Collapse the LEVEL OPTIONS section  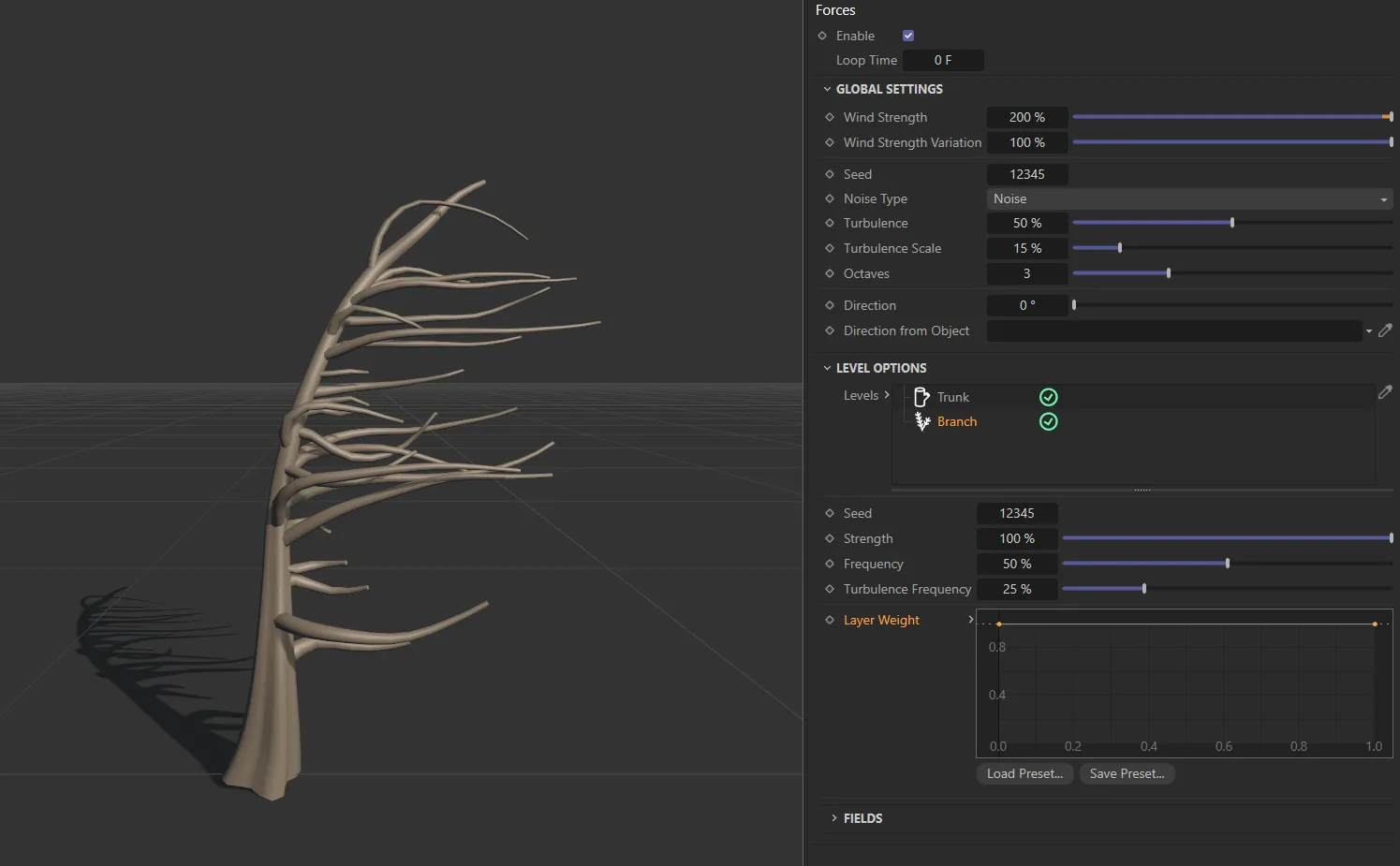(827, 368)
